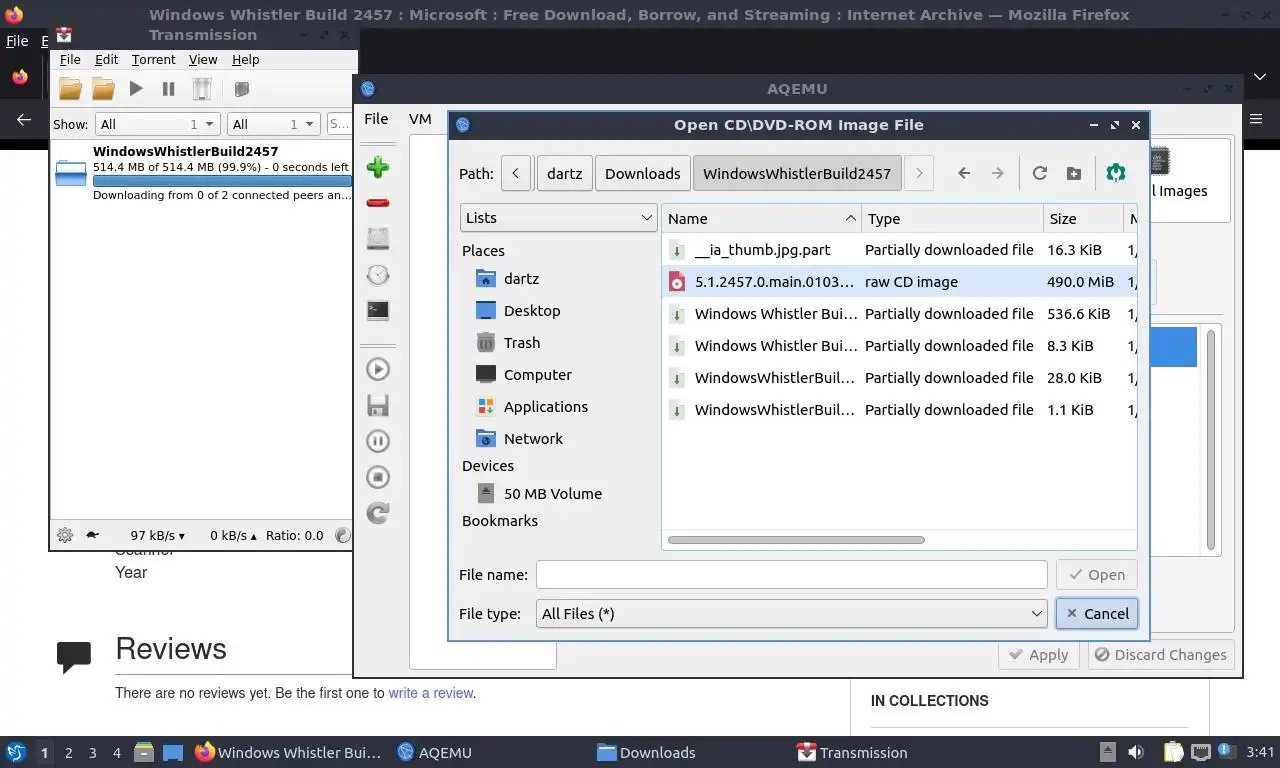This screenshot has height=768, width=1280.
Task: Open the second All filter dropdown in Transmission
Action: 273,124
